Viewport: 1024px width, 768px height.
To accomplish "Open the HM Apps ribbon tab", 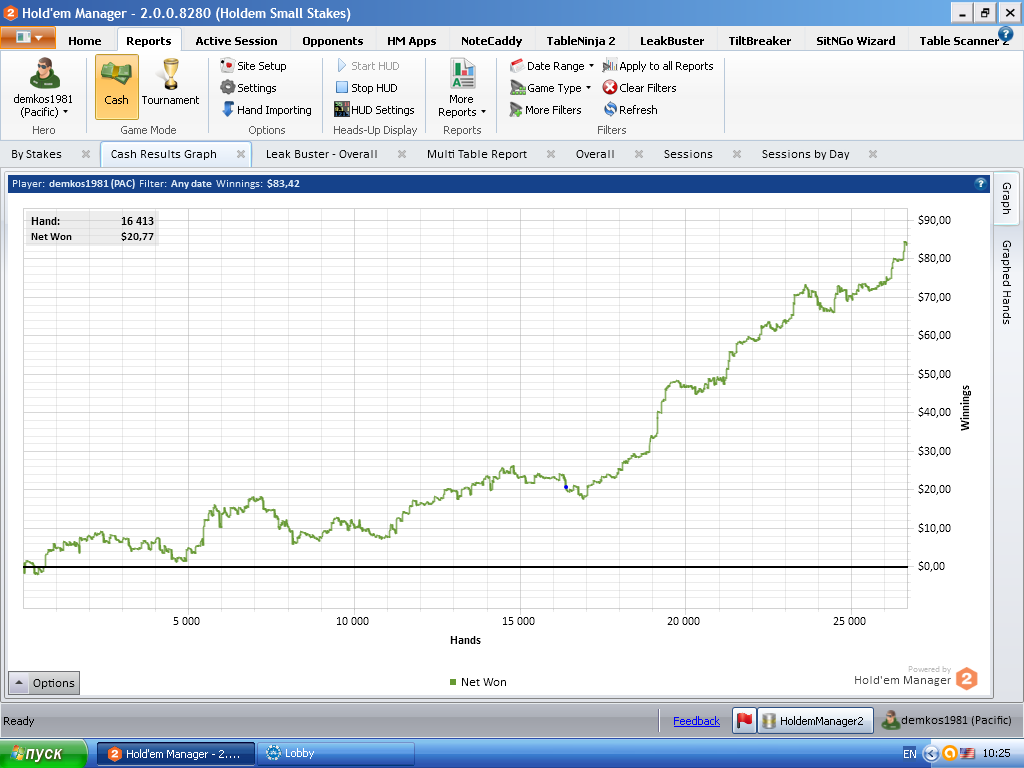I will click(x=411, y=40).
